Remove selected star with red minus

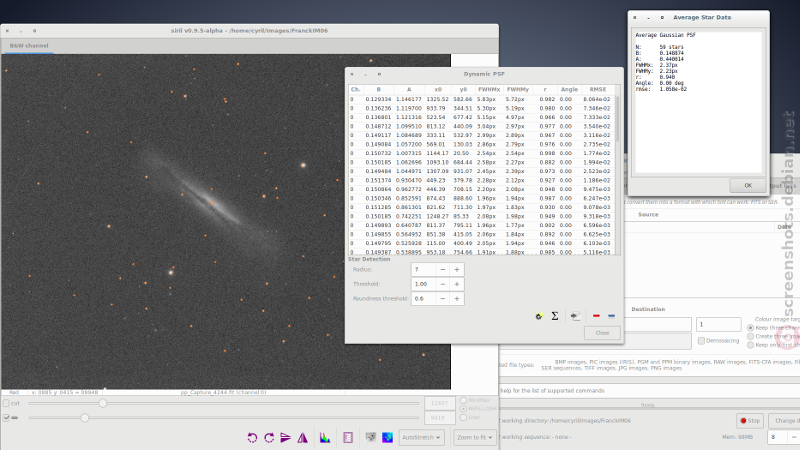point(596,316)
